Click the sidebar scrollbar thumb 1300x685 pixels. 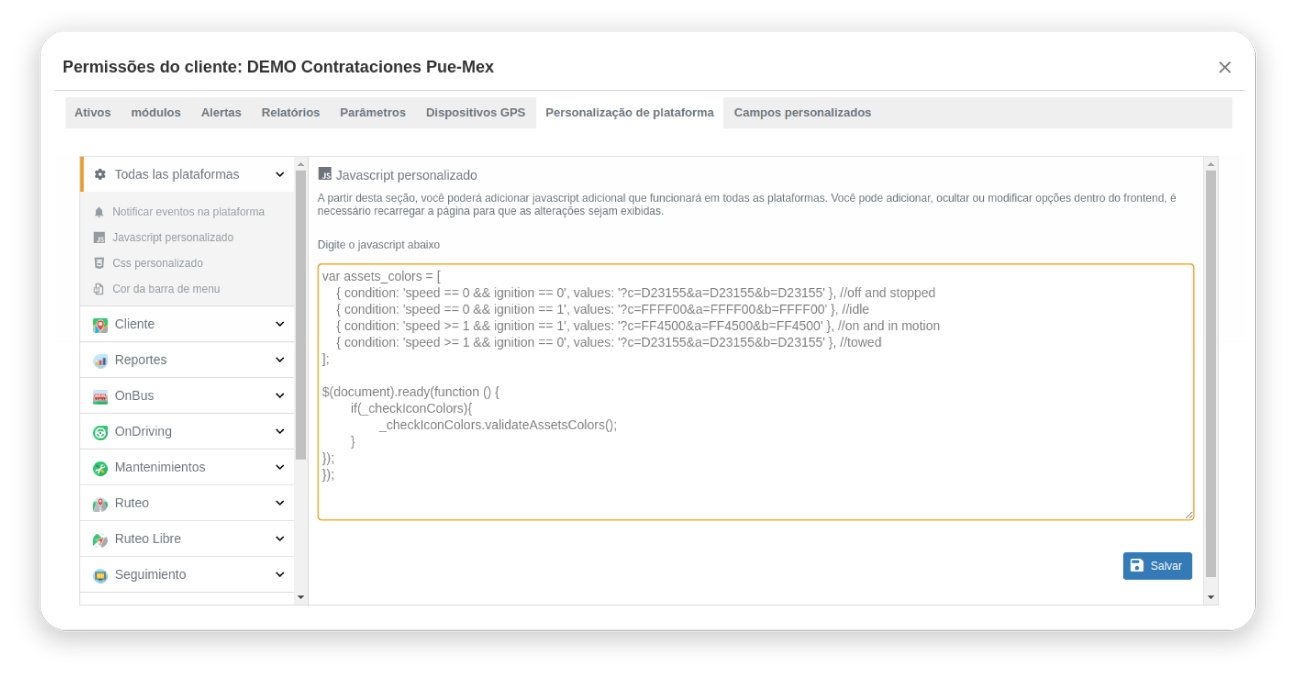coord(301,315)
